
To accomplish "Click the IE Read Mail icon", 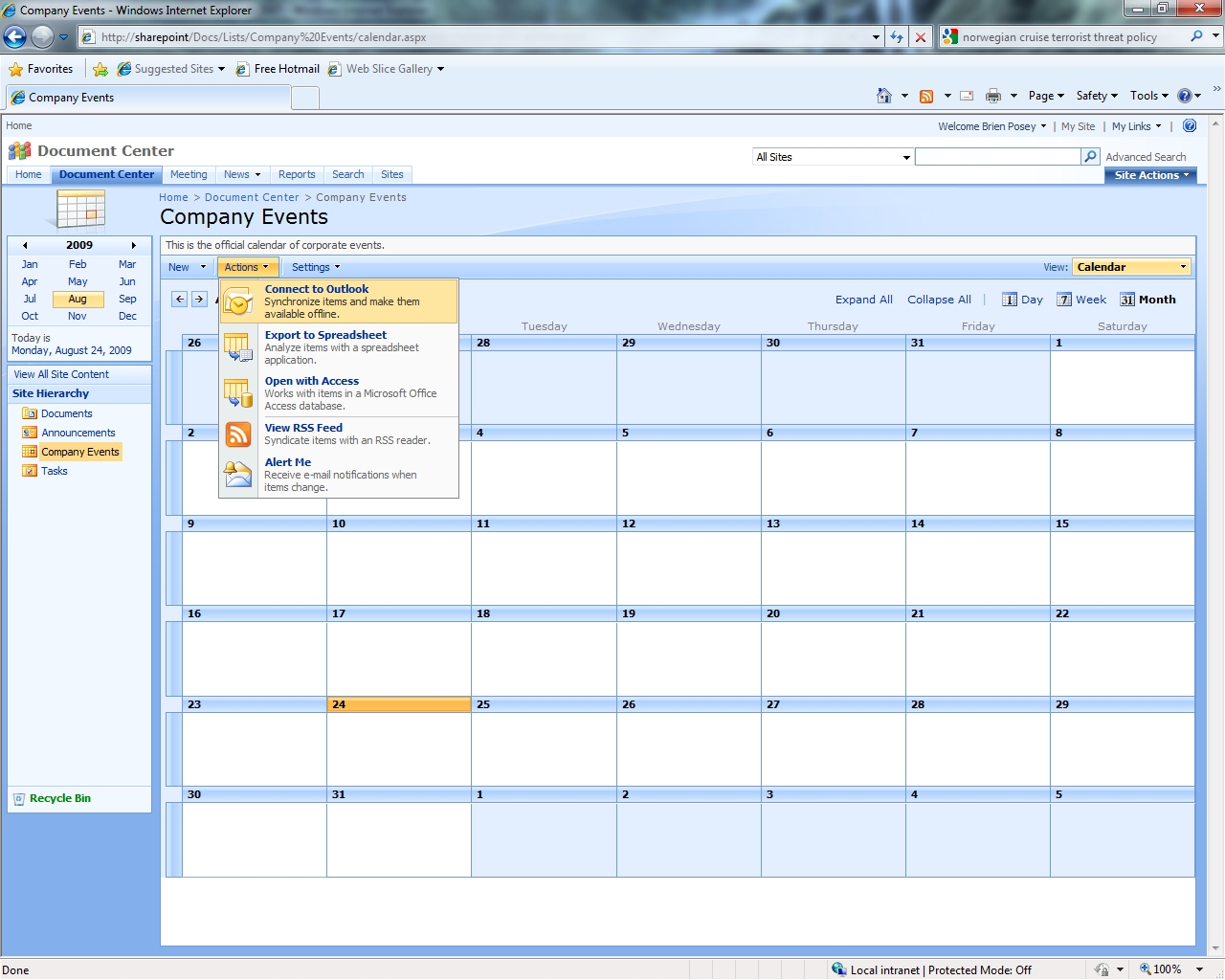I will (x=967, y=96).
